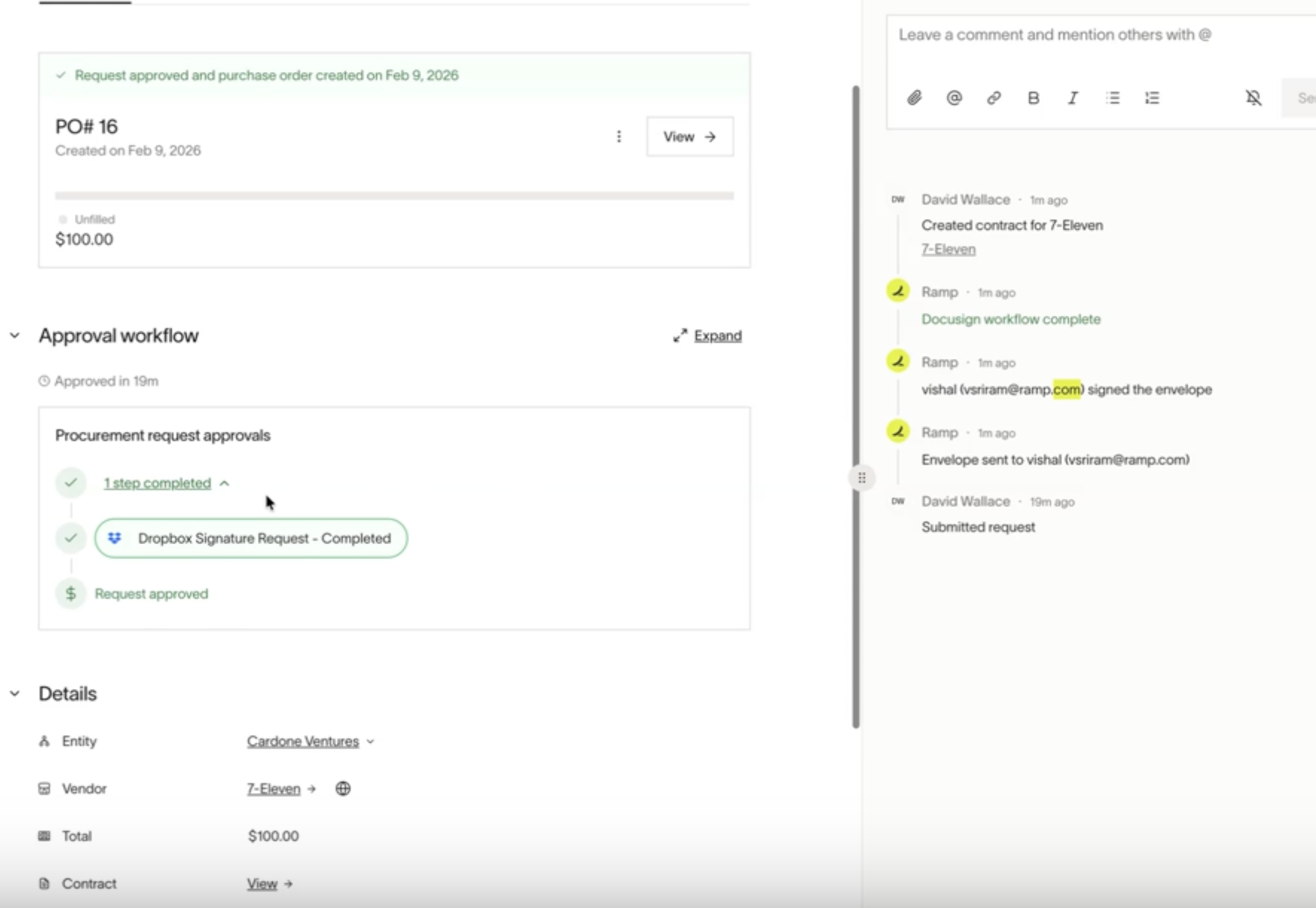Click the DW avatar beside Submitted request
The height and width of the screenshot is (908, 1316).
[x=898, y=501]
